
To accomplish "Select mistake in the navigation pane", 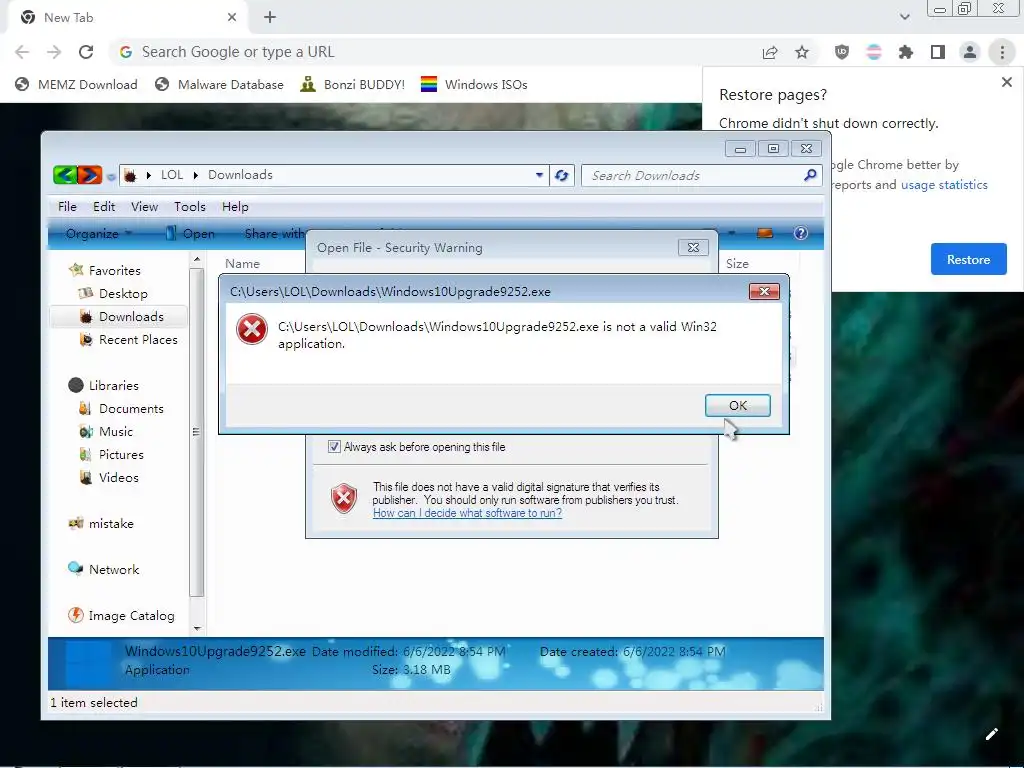I will pos(101,524).
